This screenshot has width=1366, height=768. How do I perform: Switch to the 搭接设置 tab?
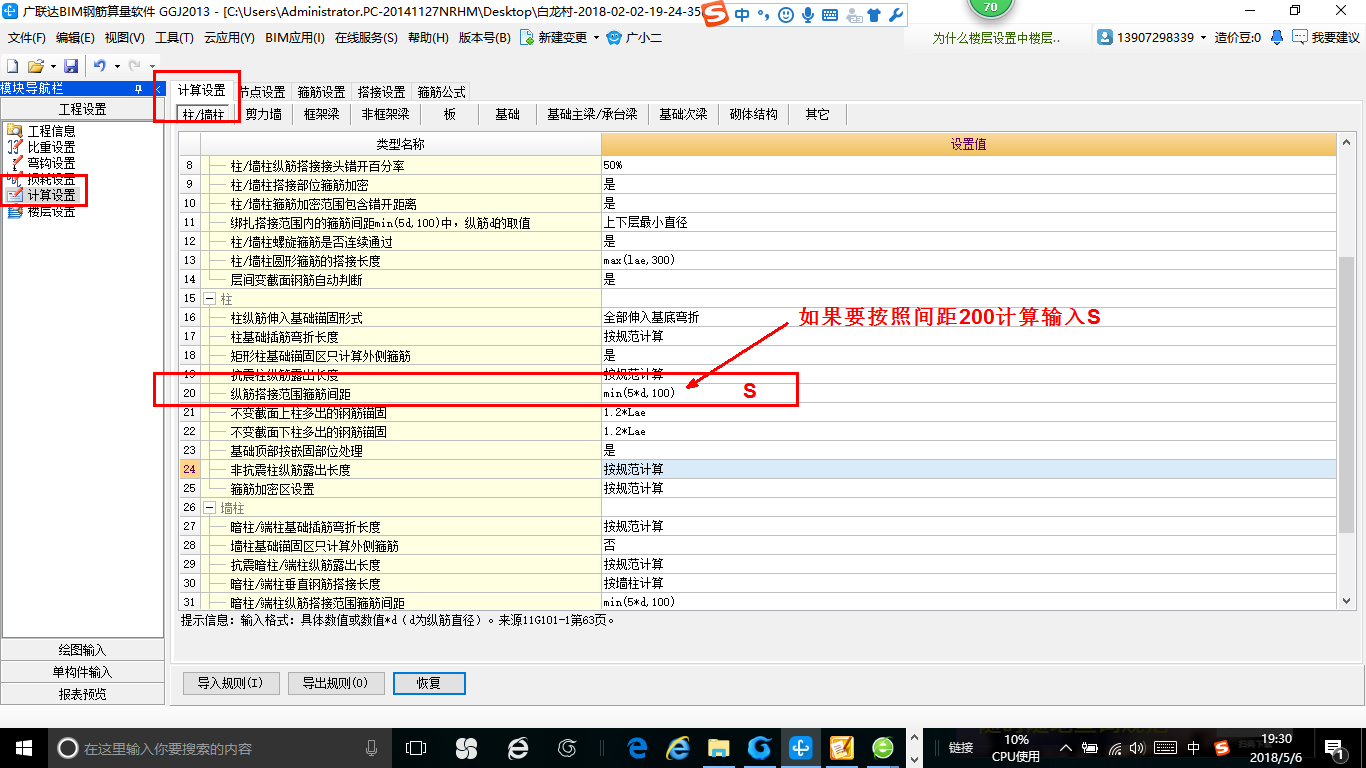pyautogui.click(x=381, y=91)
